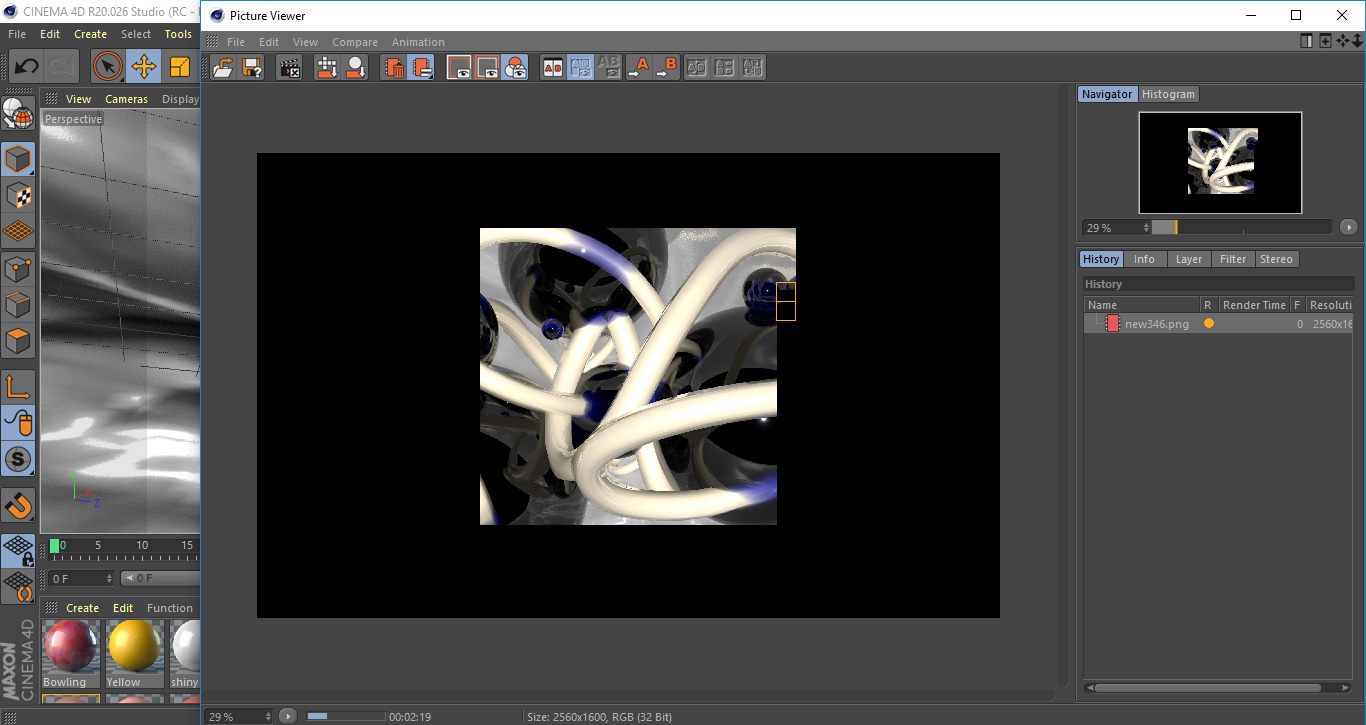This screenshot has width=1366, height=725.
Task: Click the active history filter toolbar icon
Action: pos(422,67)
